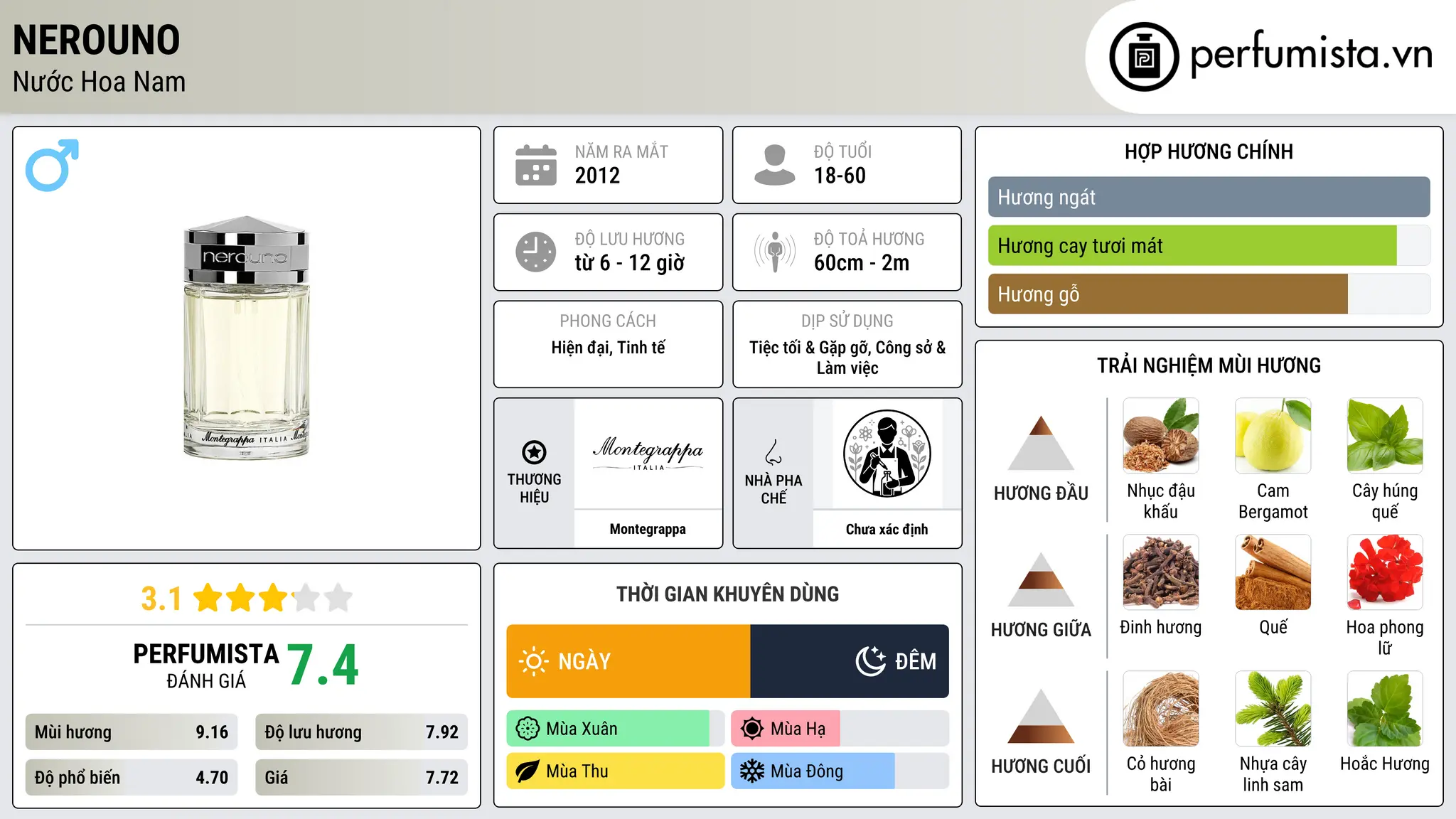Click the snowflake icon for Mùa Đông

pos(752,771)
